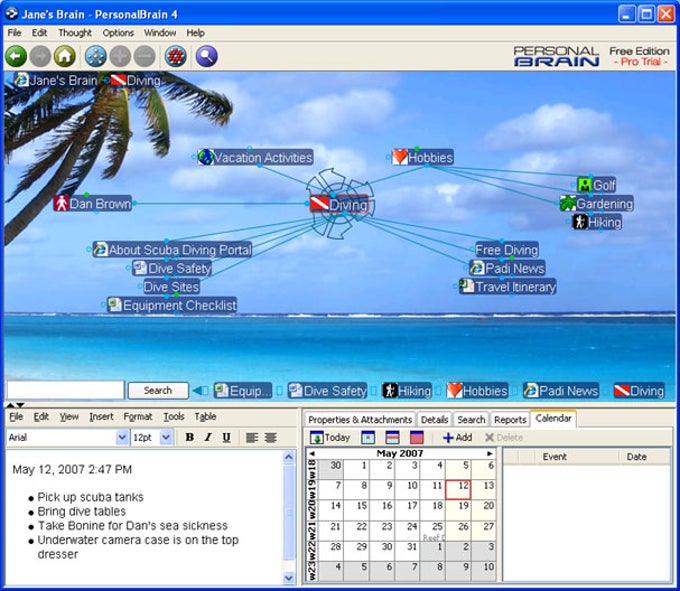680x591 pixels.
Task: Open the Help menu
Action: point(196,33)
